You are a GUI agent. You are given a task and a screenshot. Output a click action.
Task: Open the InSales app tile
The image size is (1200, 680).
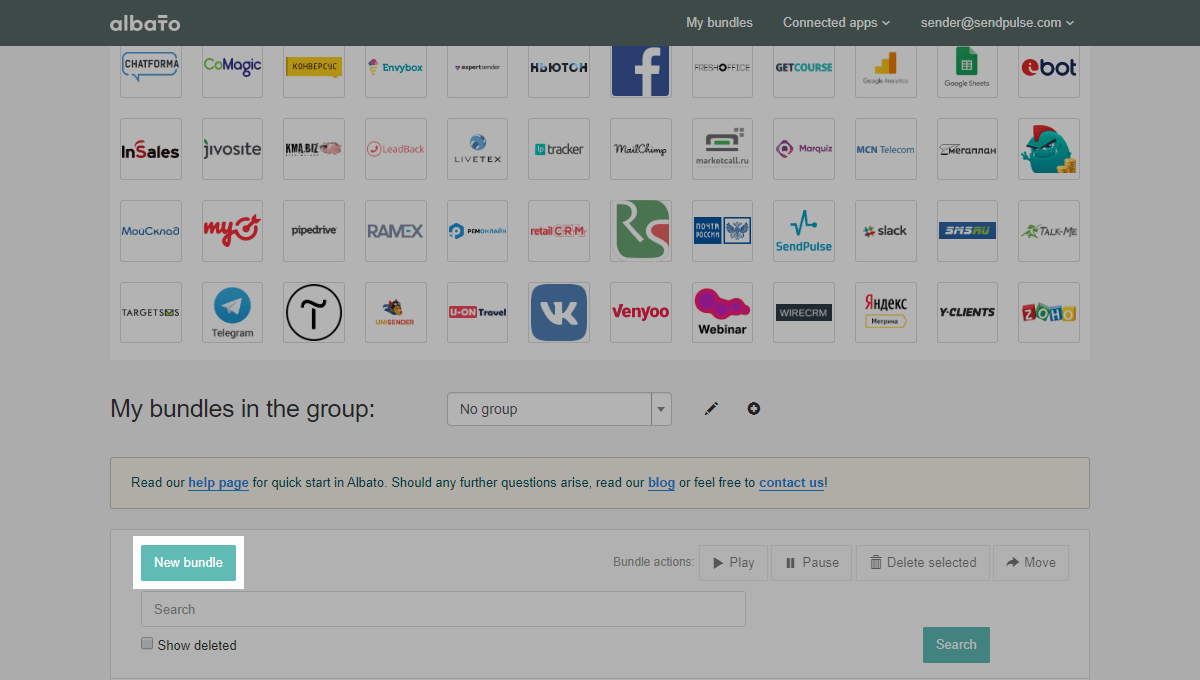pos(151,149)
